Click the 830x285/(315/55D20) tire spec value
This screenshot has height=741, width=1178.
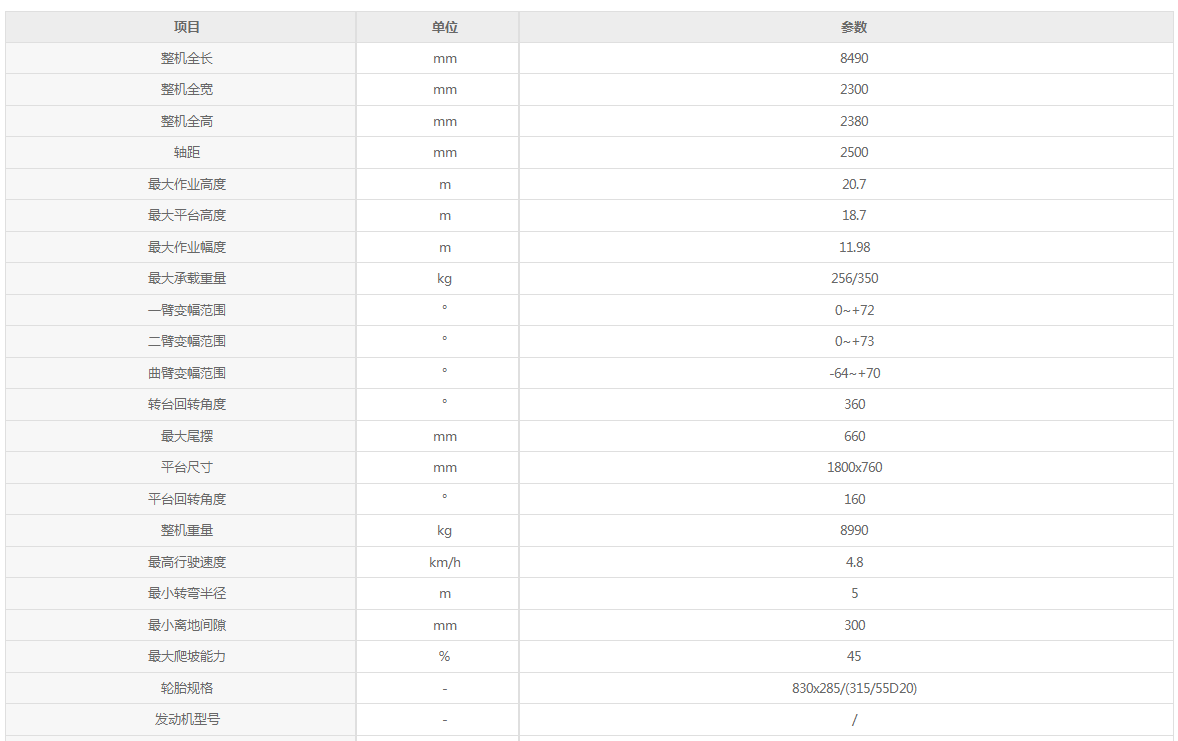(854, 688)
